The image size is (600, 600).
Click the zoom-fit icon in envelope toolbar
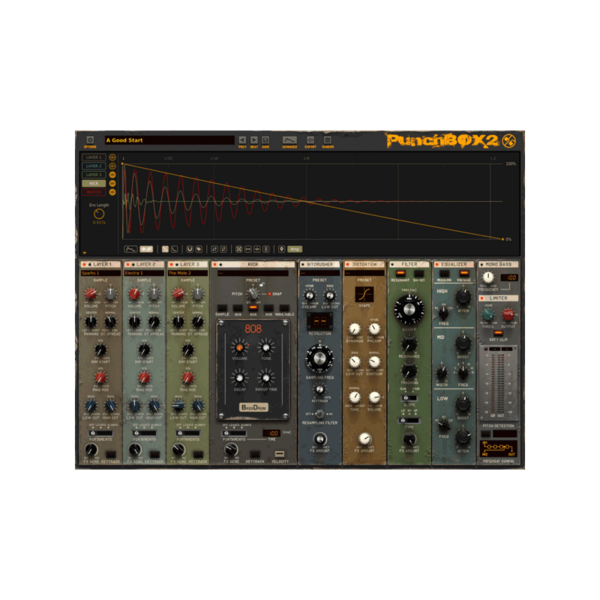239,249
